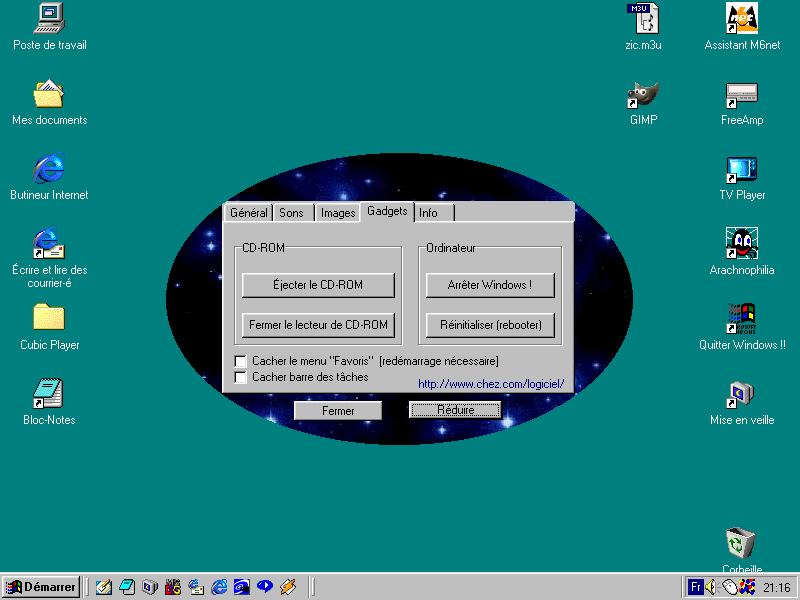The image size is (800, 600).
Task: Open the Info tab
Action: (x=434, y=213)
